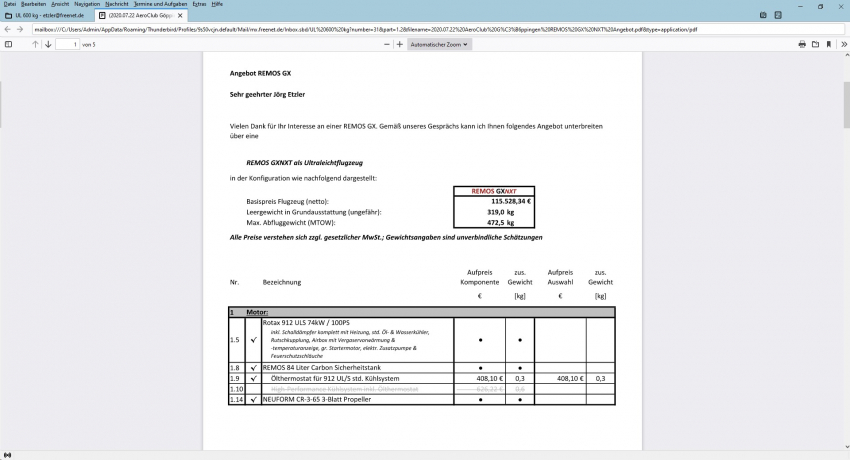This screenshot has height=460, width=850.
Task: Click the red 'REMOS GXNXT' table title
Action: pos(494,191)
